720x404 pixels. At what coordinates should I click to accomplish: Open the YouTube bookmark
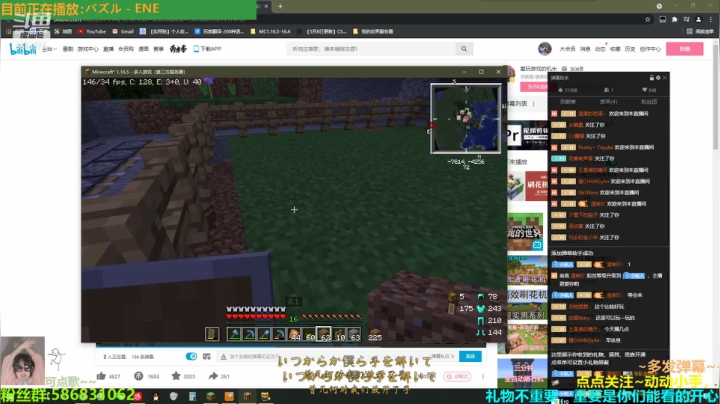coord(92,32)
